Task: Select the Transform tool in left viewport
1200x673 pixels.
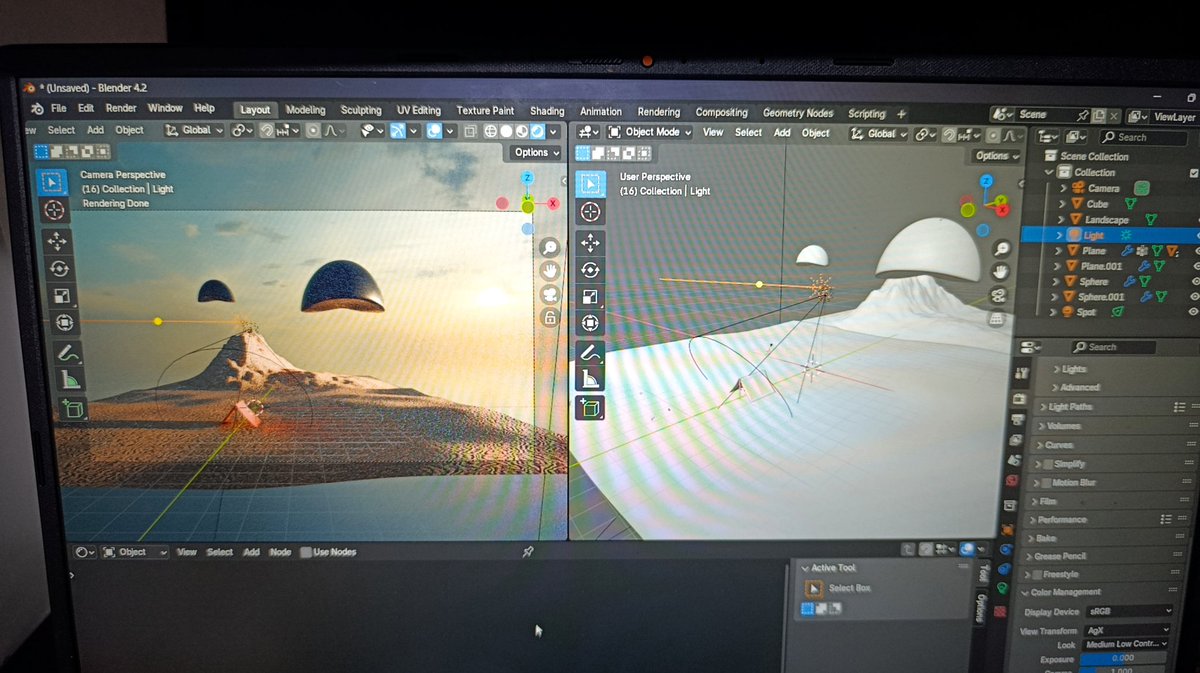Action: point(63,323)
